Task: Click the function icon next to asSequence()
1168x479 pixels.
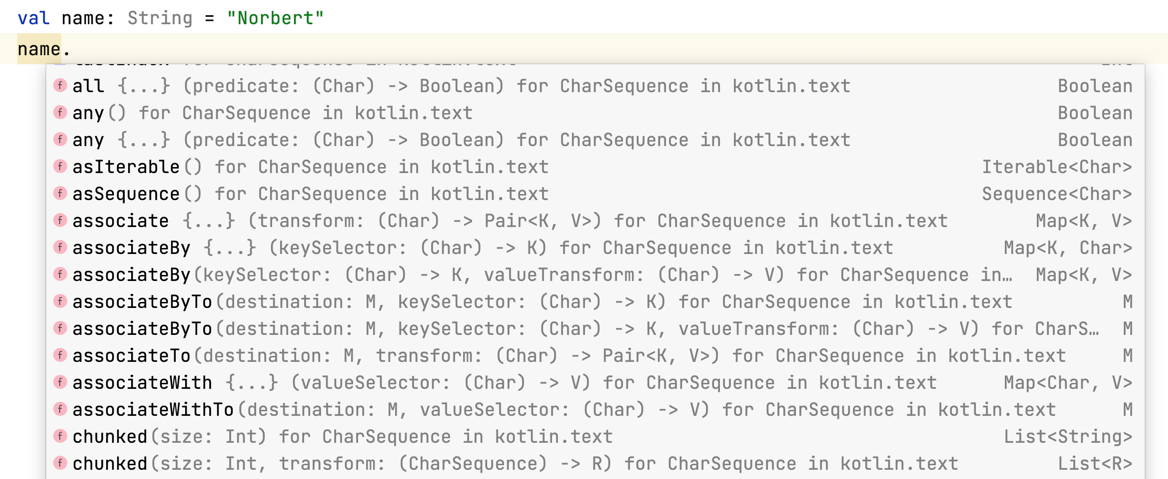Action: 60,194
